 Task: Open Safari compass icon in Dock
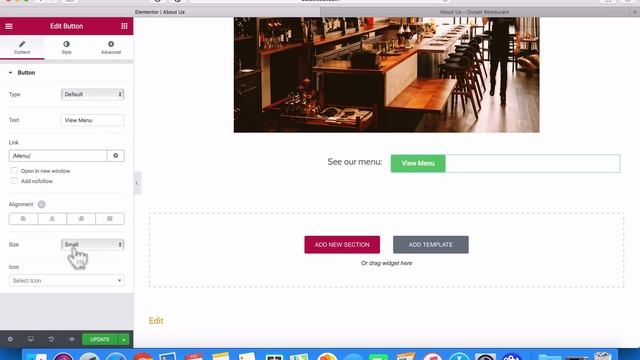point(116,356)
